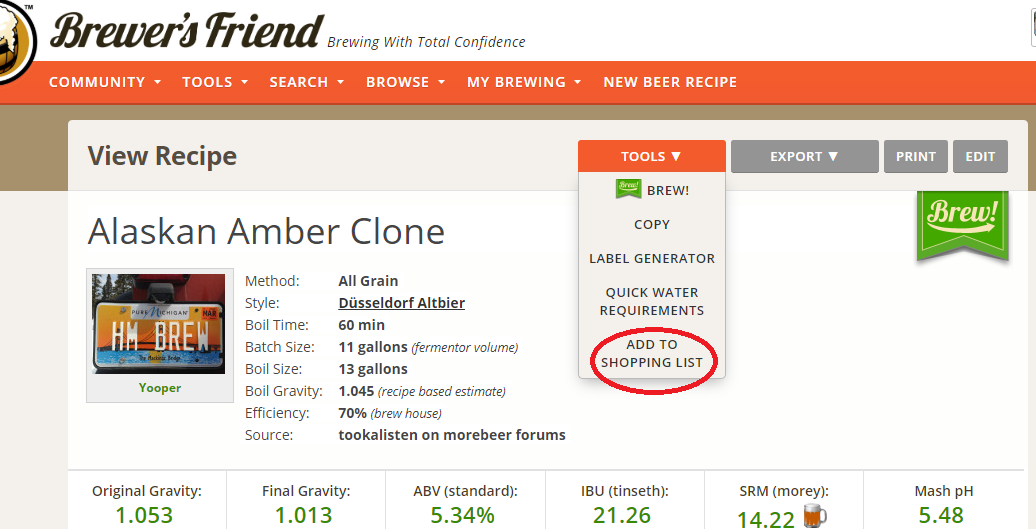Screen dimensions: 1036x529
Task: Expand the Browse navigation menu
Action: pos(405,82)
